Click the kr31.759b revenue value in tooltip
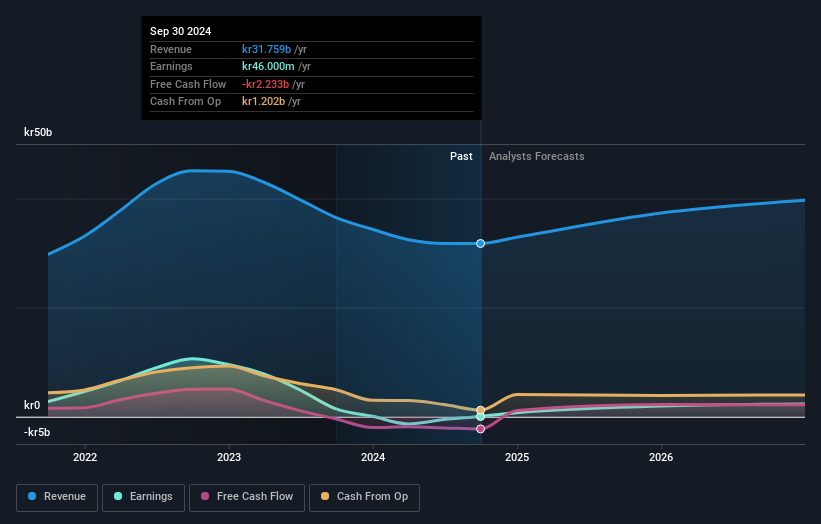 point(267,49)
